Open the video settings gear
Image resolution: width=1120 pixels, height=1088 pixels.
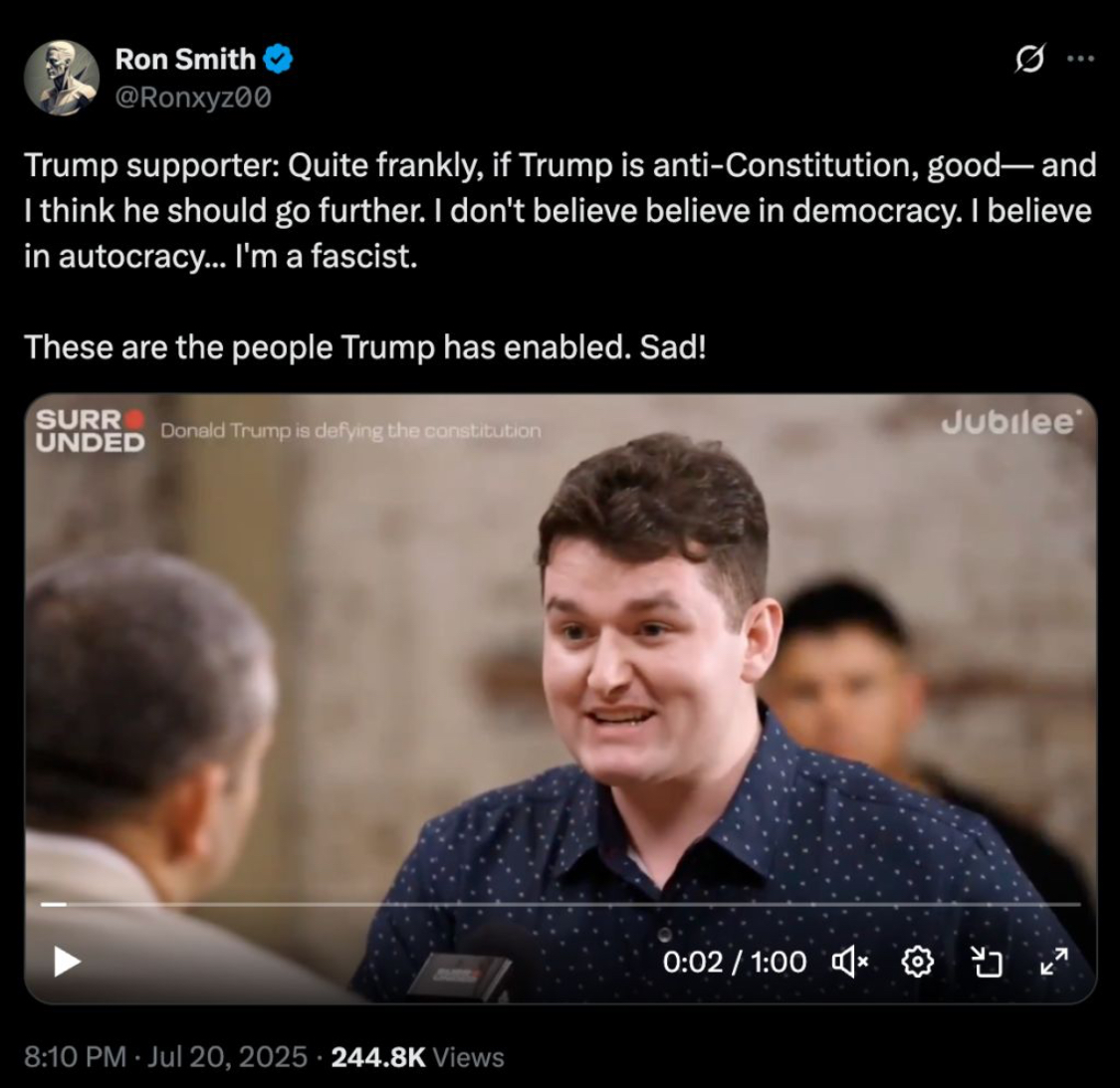pyautogui.click(x=918, y=963)
